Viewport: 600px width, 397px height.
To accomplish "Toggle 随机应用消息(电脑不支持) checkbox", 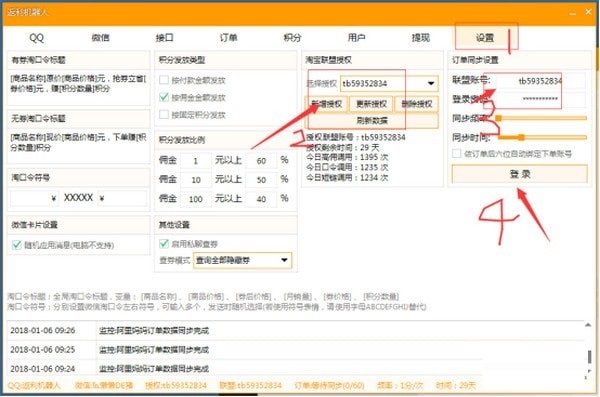I will (x=16, y=245).
